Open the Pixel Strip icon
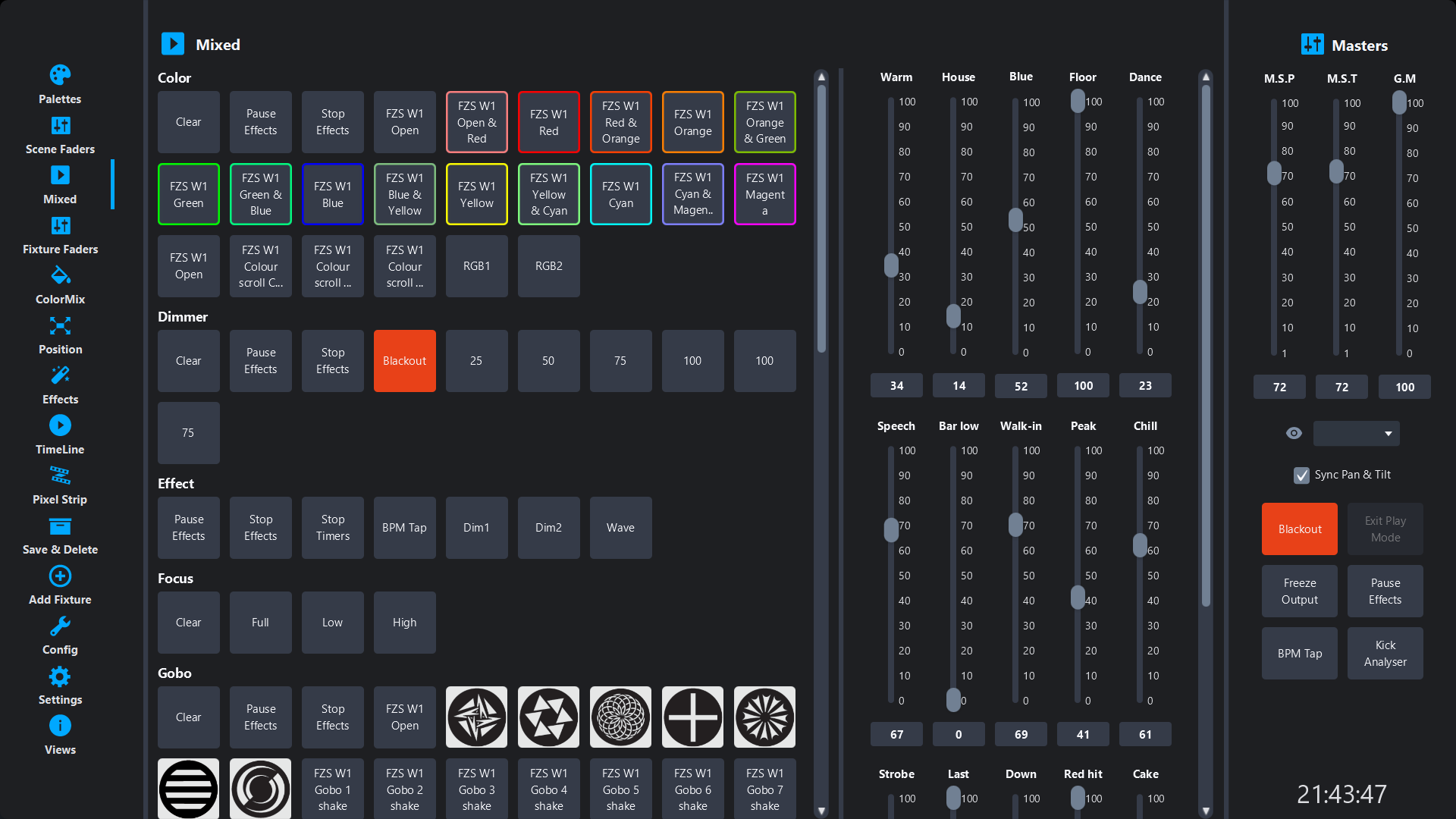 (60, 475)
